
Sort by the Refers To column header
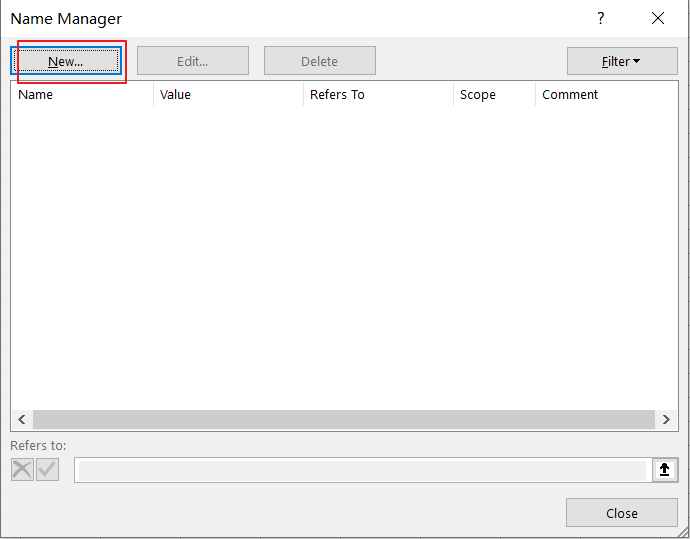378,95
